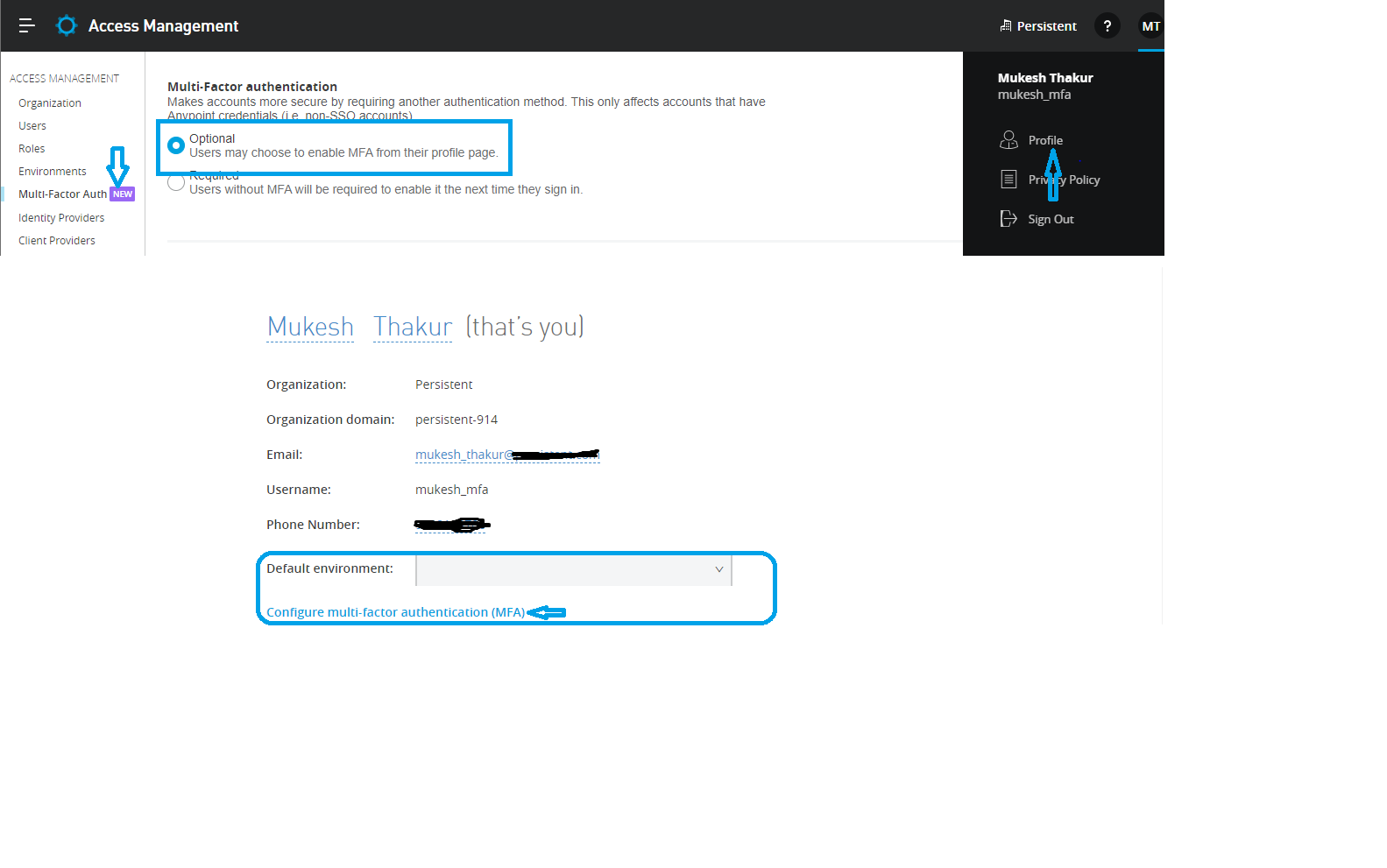The height and width of the screenshot is (868, 1387).
Task: Open the Default environment dropdown
Action: [x=574, y=569]
